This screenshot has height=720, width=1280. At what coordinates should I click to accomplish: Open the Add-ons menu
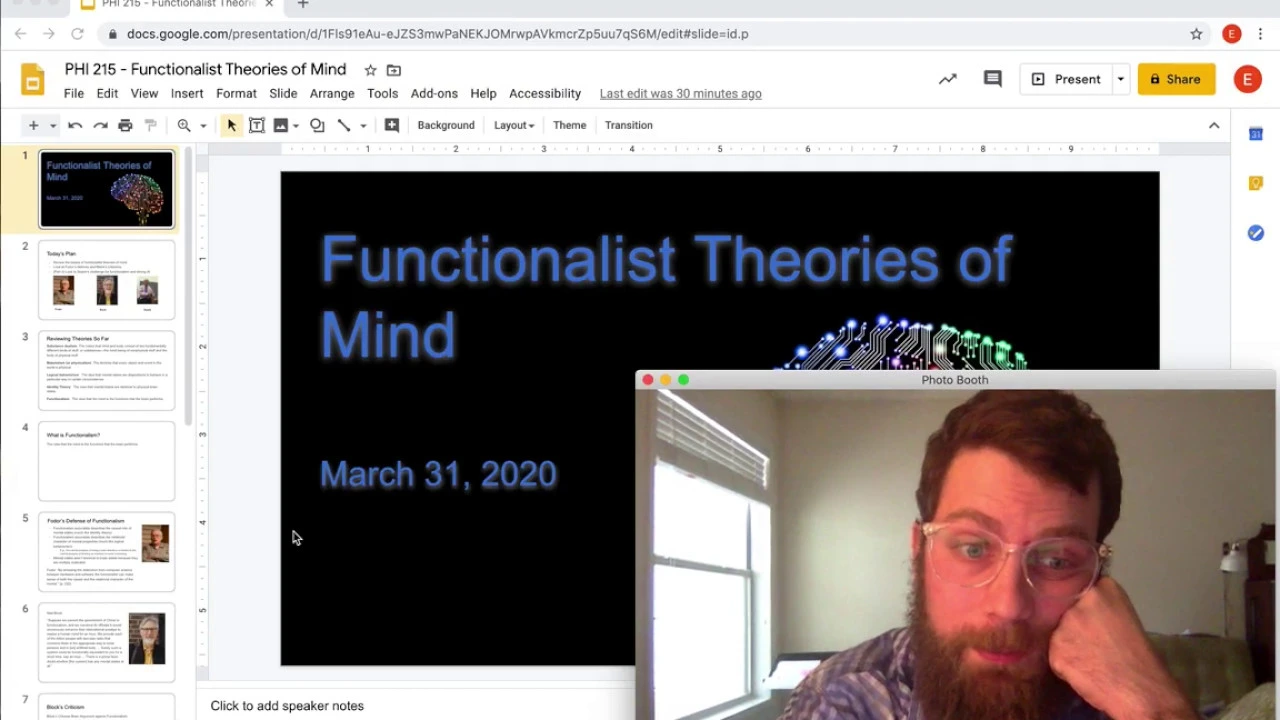(x=434, y=93)
